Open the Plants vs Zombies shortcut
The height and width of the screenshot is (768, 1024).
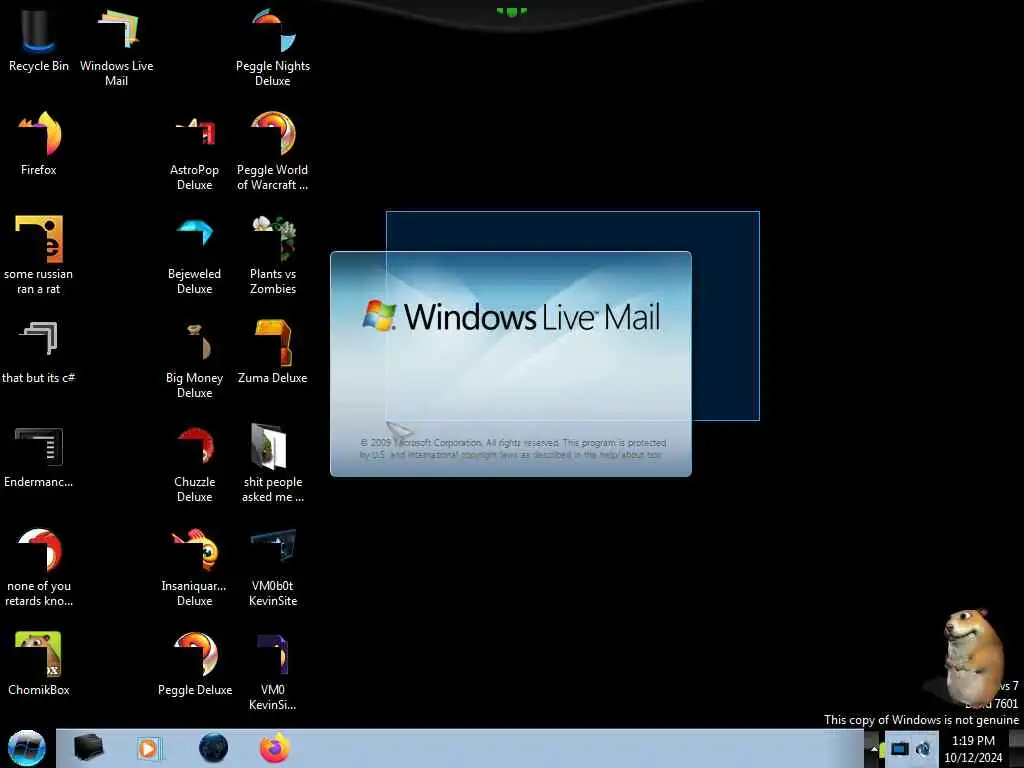(x=273, y=255)
